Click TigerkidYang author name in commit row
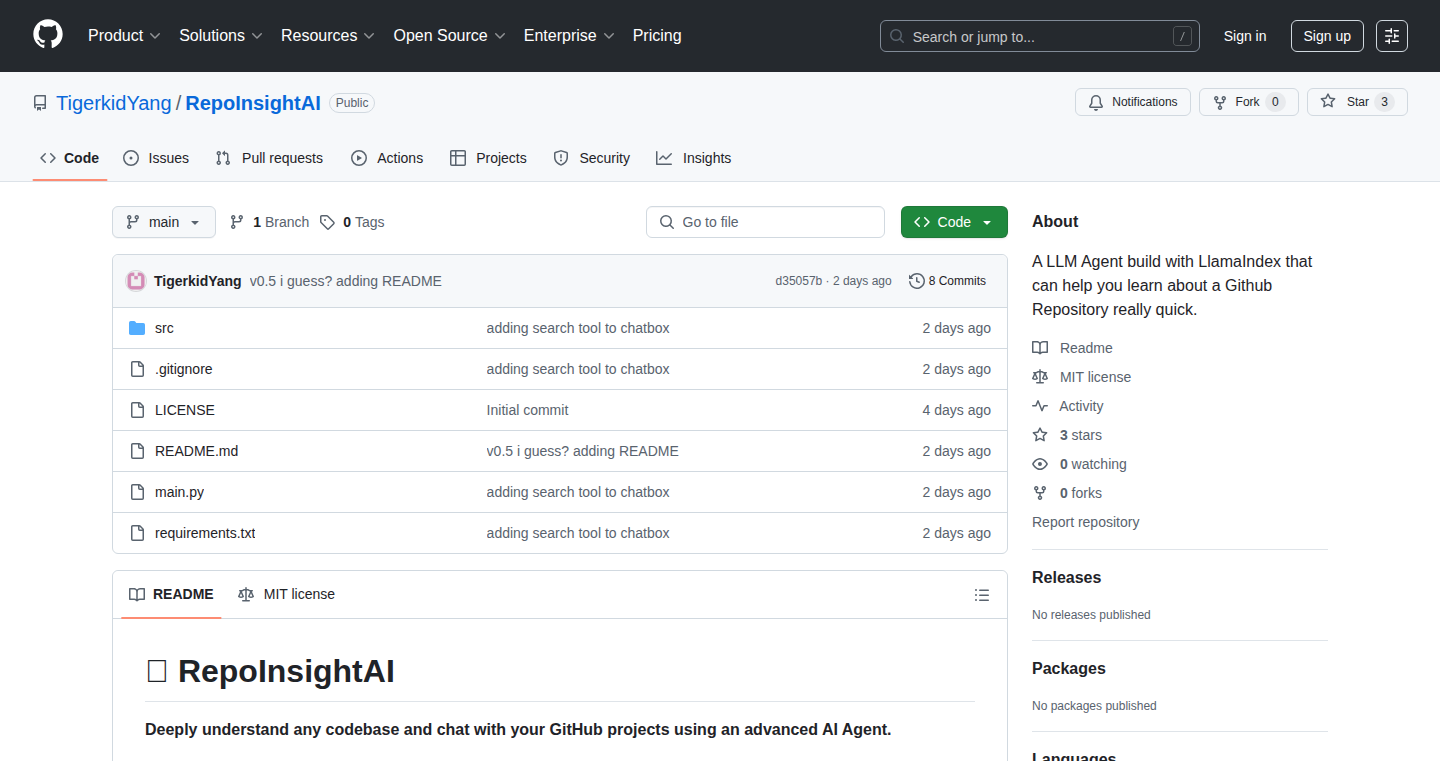This screenshot has height=761, width=1440. (198, 281)
